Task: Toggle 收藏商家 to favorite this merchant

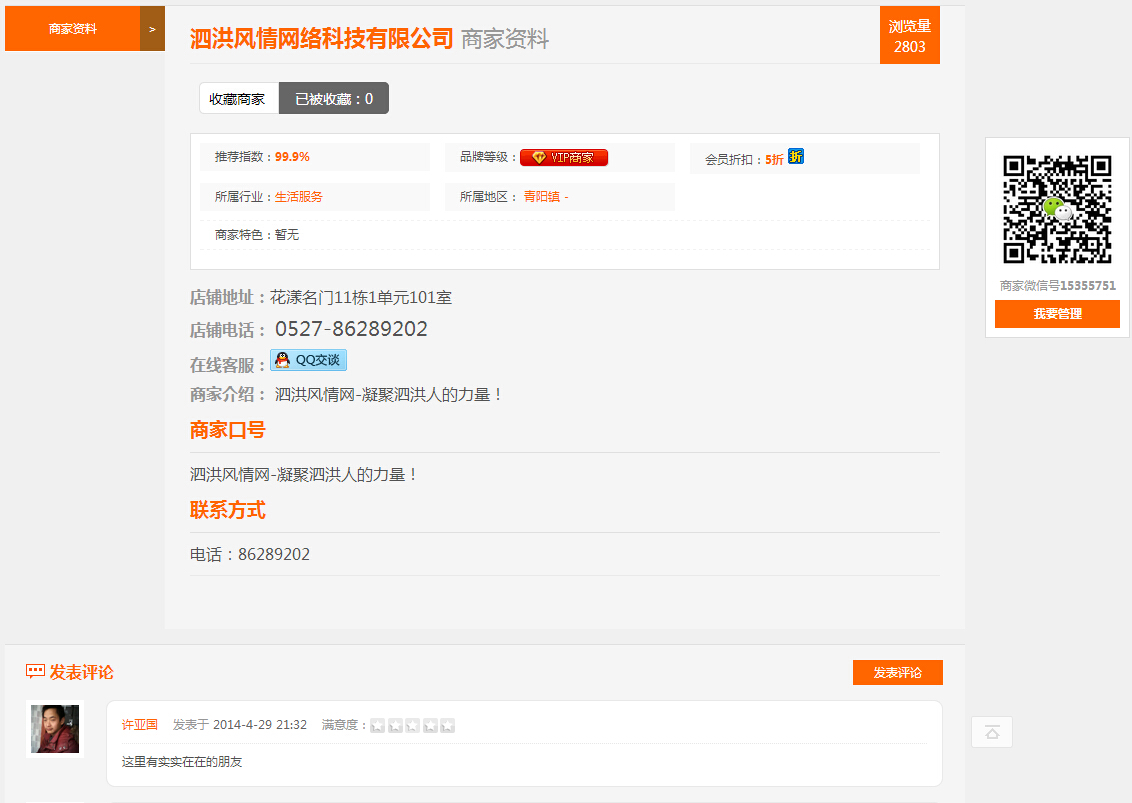Action: click(x=238, y=98)
